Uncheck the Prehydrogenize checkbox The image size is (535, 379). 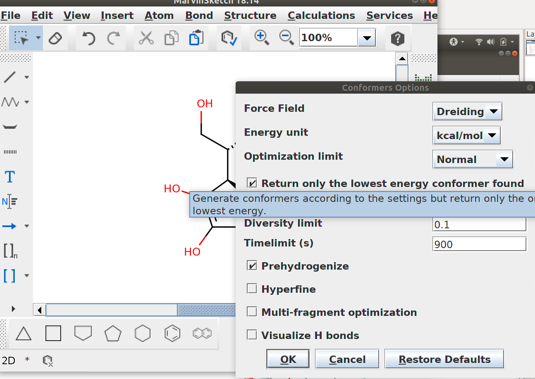252,265
